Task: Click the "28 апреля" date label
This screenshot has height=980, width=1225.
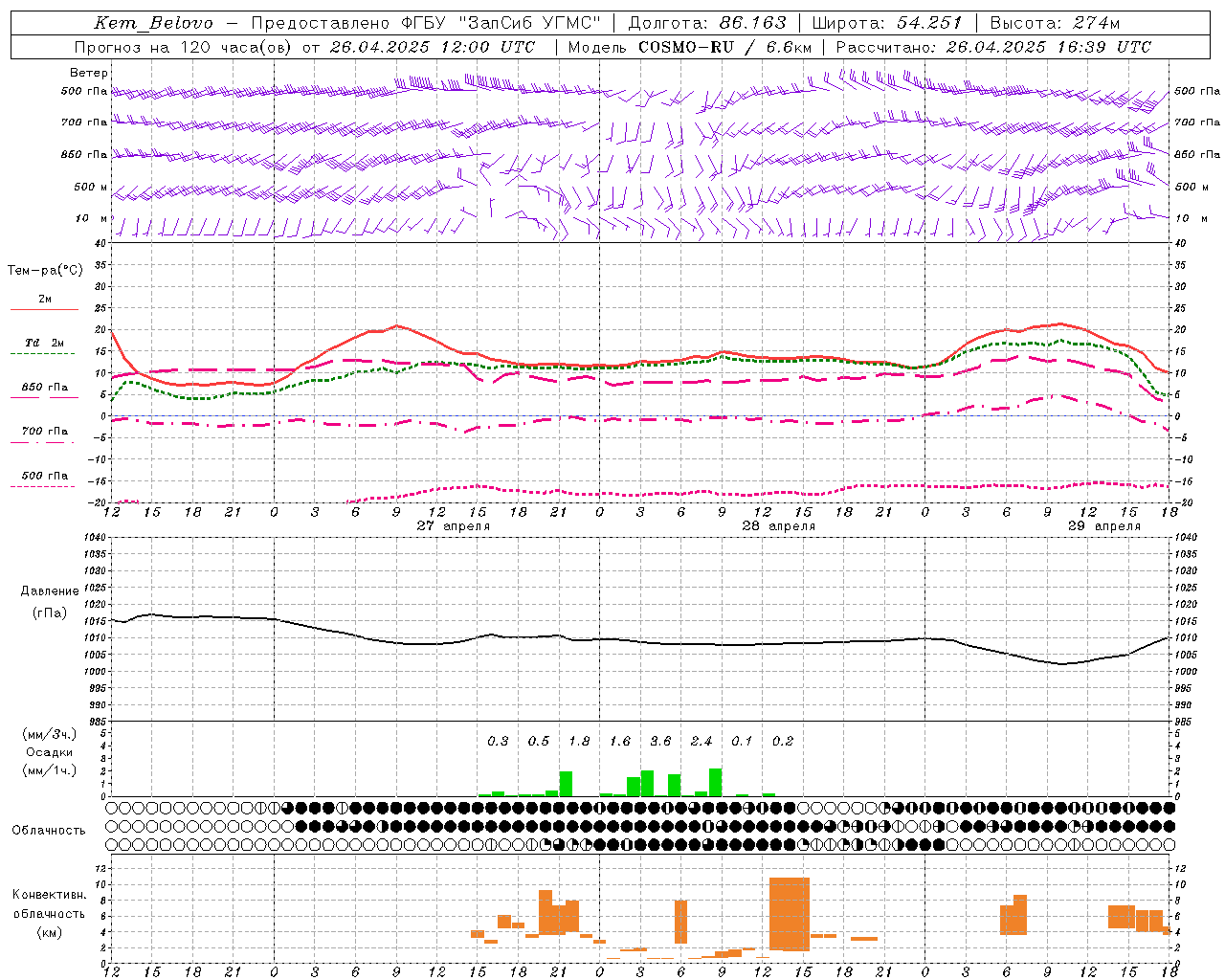Action: [x=779, y=526]
